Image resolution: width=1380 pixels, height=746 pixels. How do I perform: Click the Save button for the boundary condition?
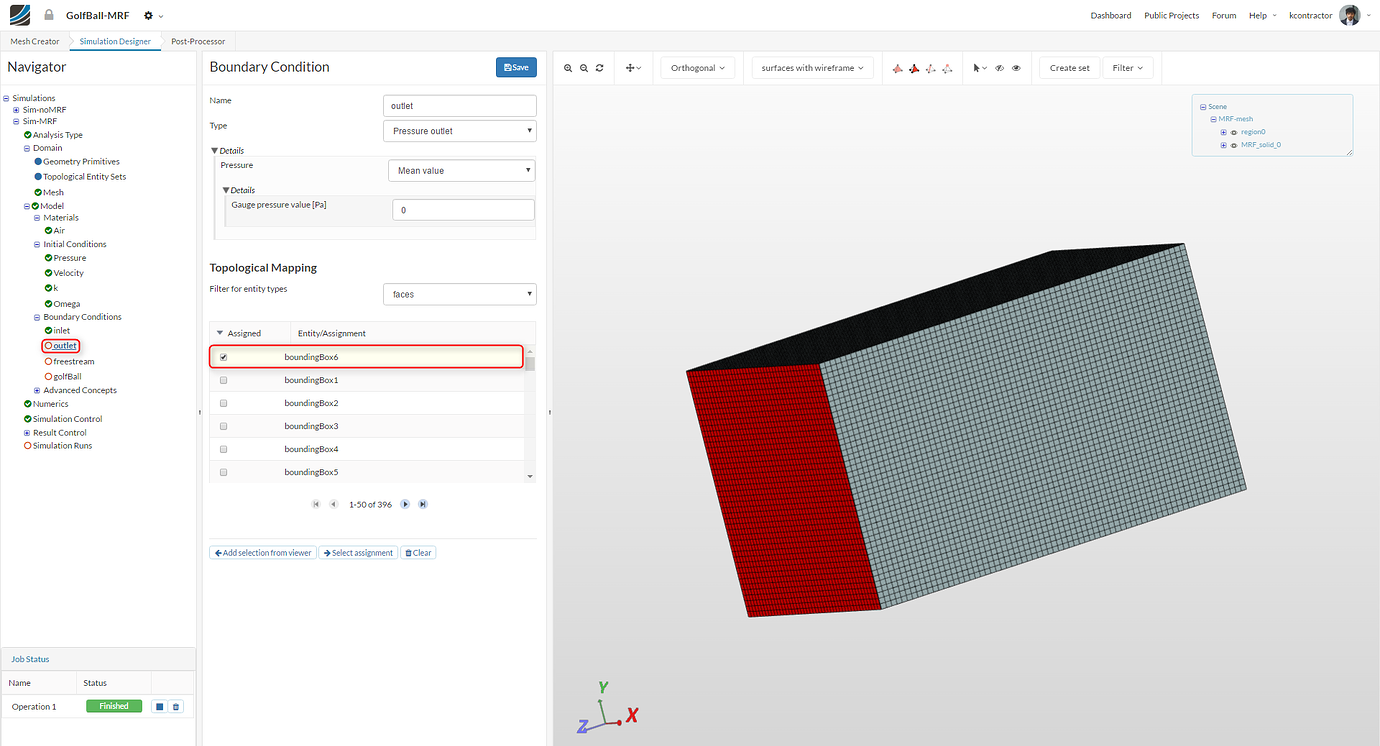point(516,66)
